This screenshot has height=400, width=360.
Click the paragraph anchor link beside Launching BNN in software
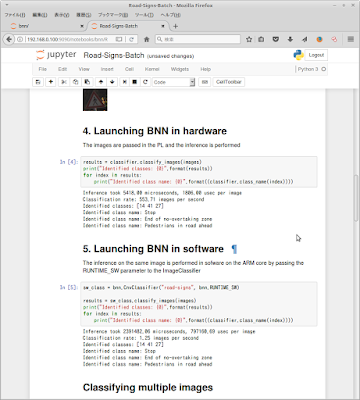(x=234, y=249)
